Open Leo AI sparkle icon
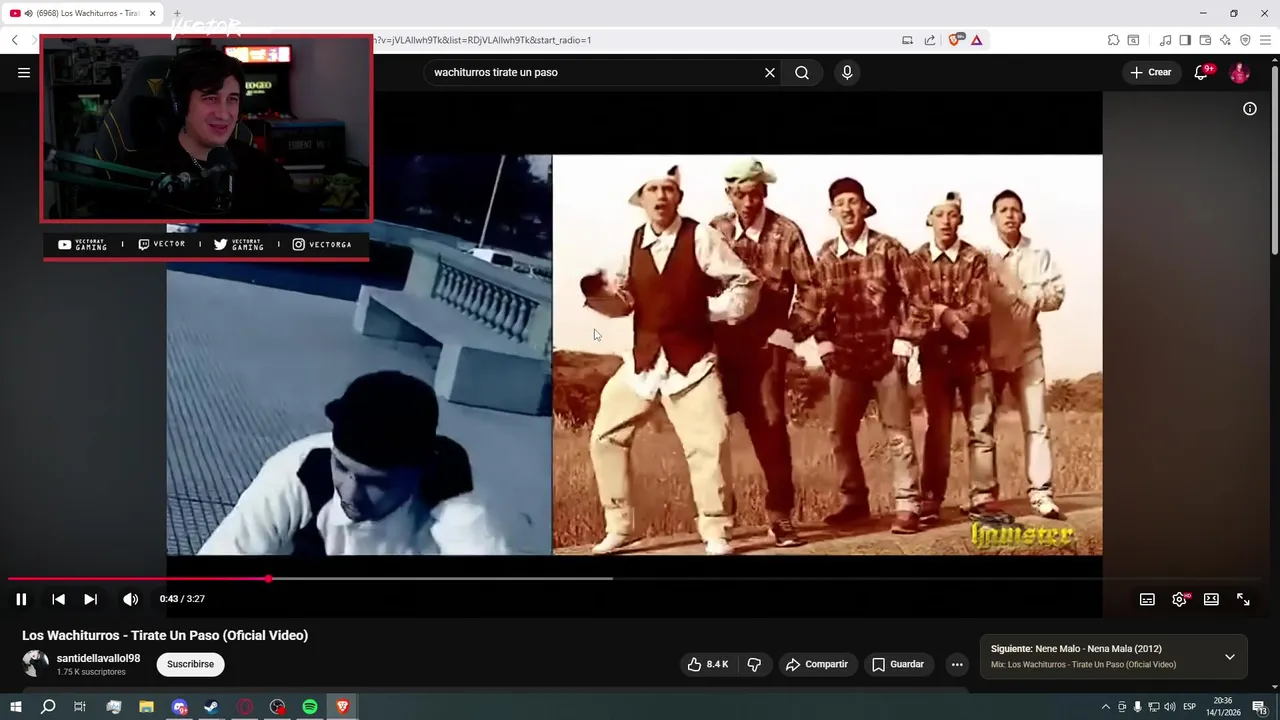Image resolution: width=1280 pixels, height=720 pixels. (1225, 40)
